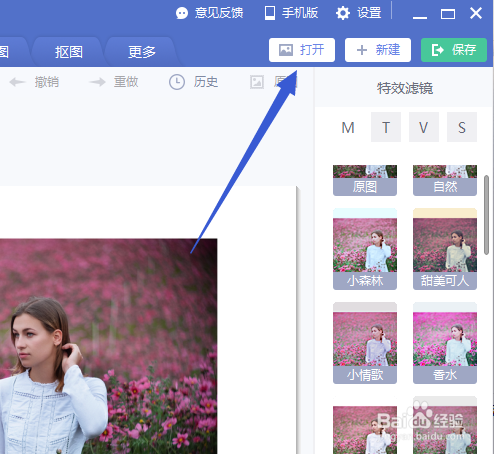Save the picture with 保存 button
Viewport: 494px width, 454px height.
454,50
